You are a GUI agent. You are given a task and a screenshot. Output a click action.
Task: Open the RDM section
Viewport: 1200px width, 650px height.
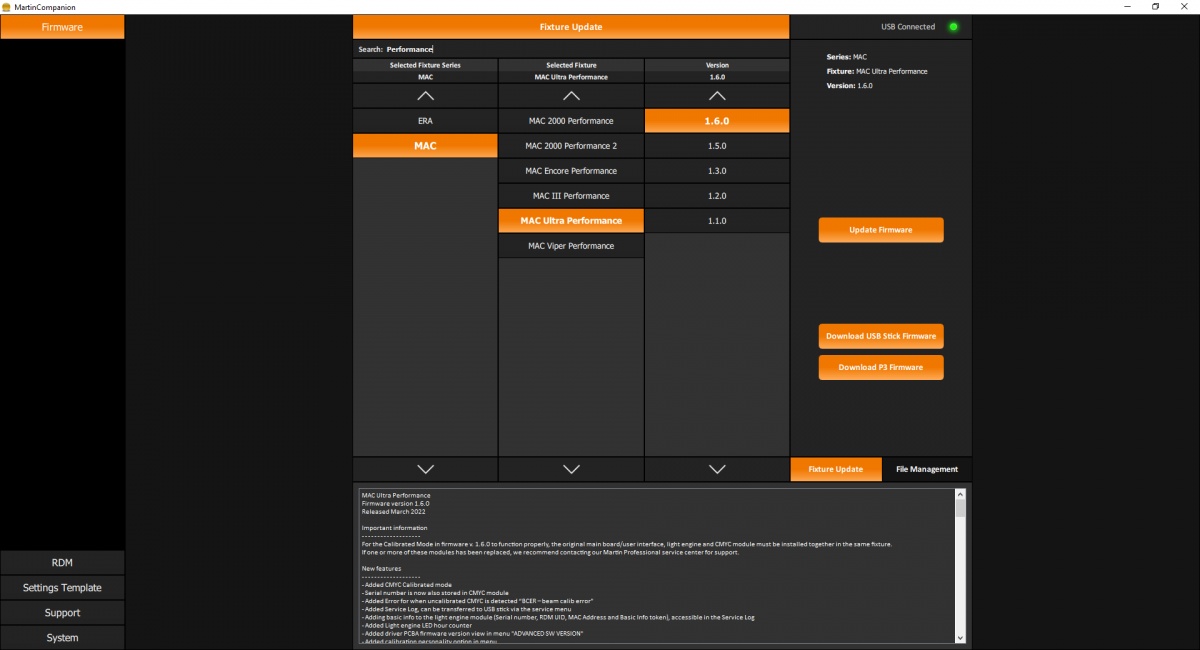click(x=62, y=563)
